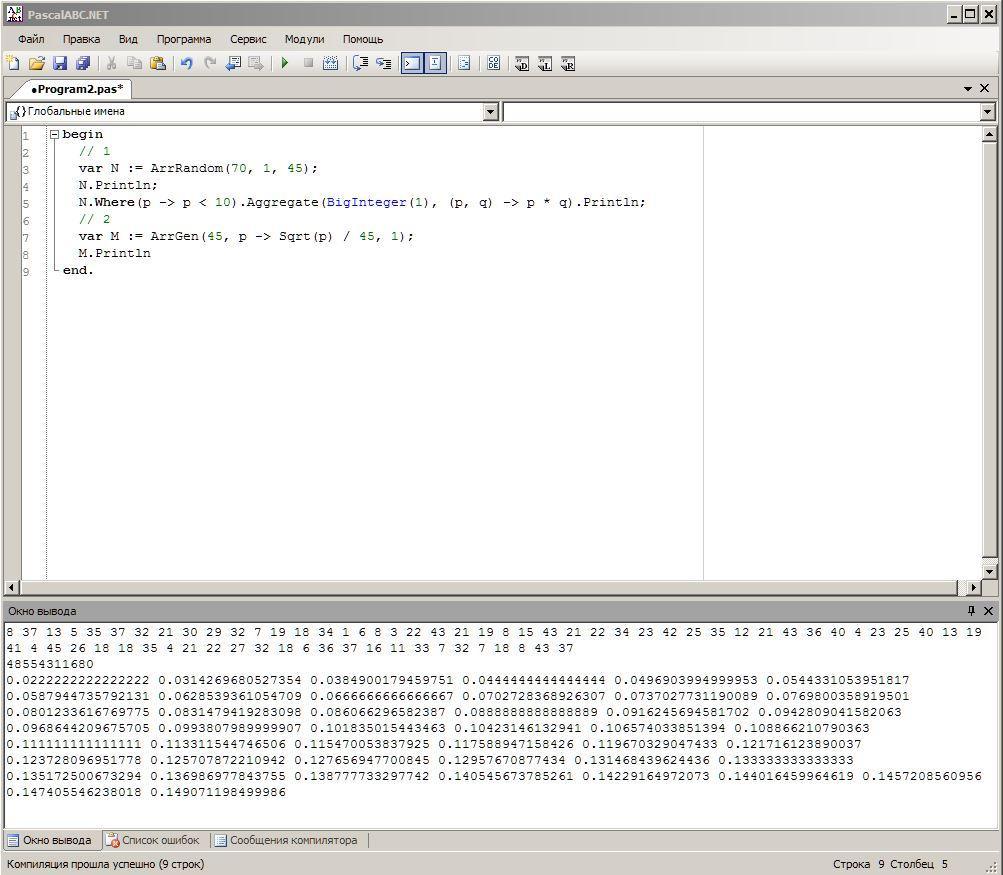Collapse the begin block fold marker

[54, 134]
